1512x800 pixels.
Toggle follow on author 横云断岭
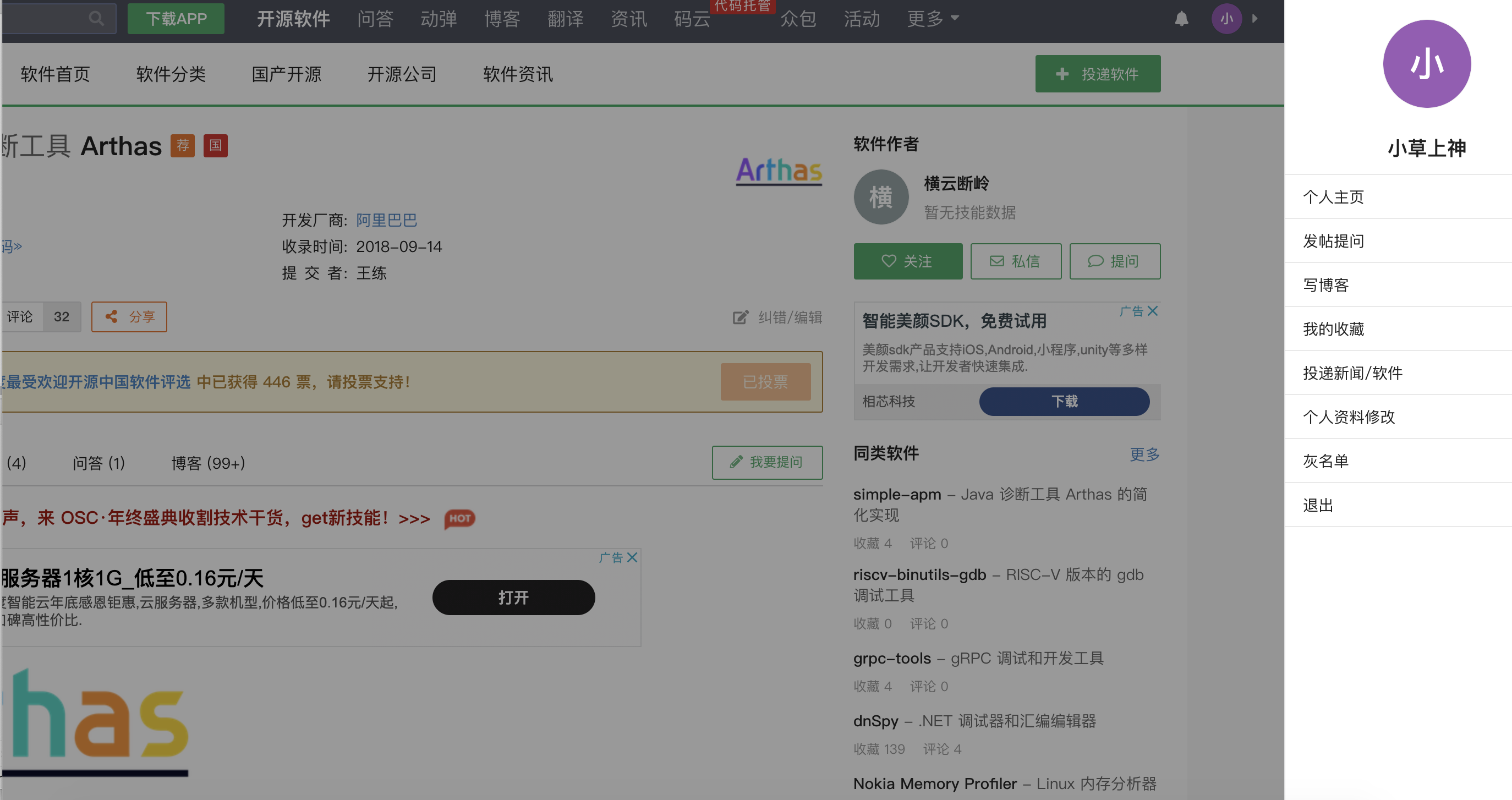(907, 261)
